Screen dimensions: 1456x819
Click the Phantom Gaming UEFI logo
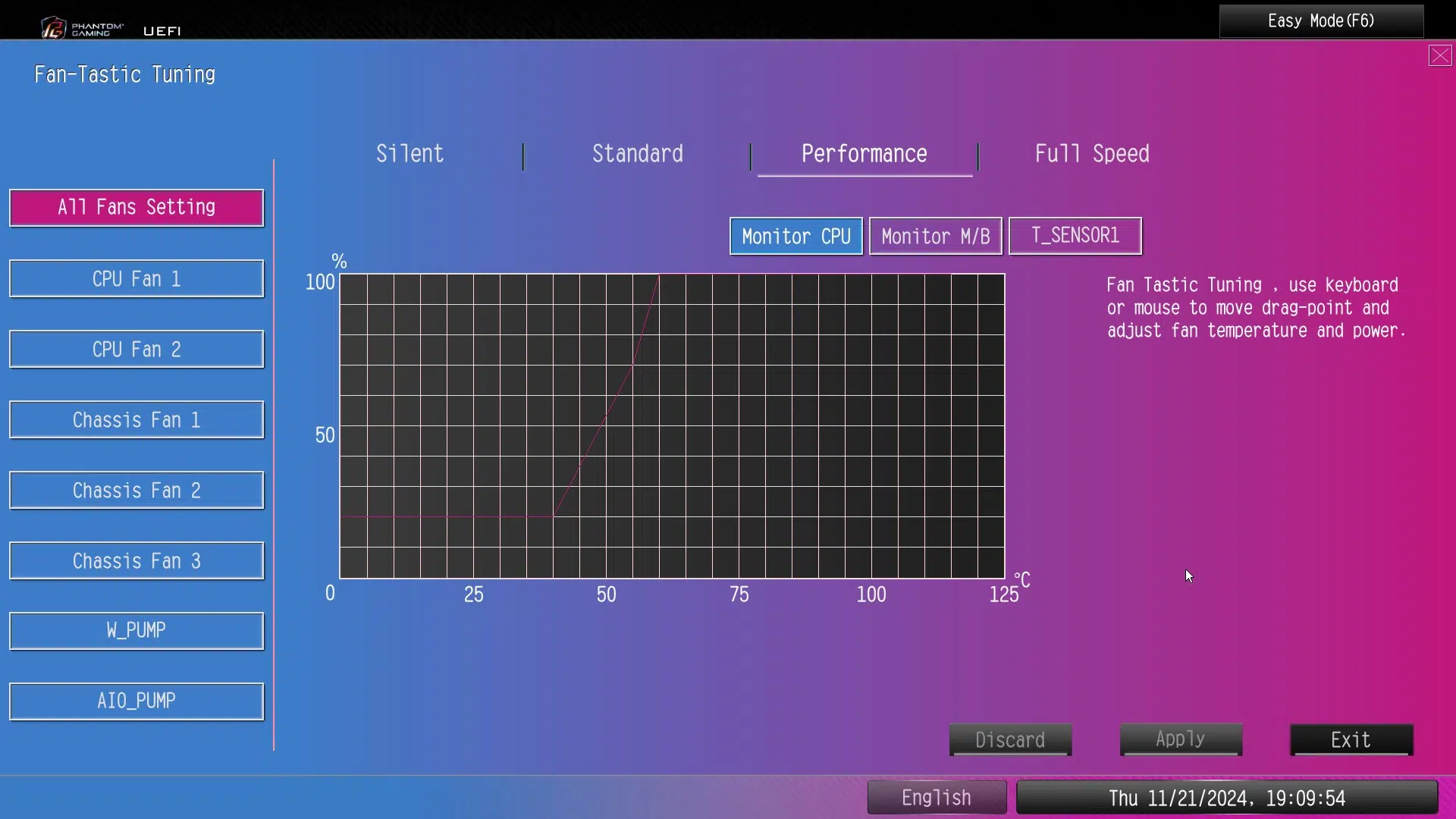click(111, 28)
